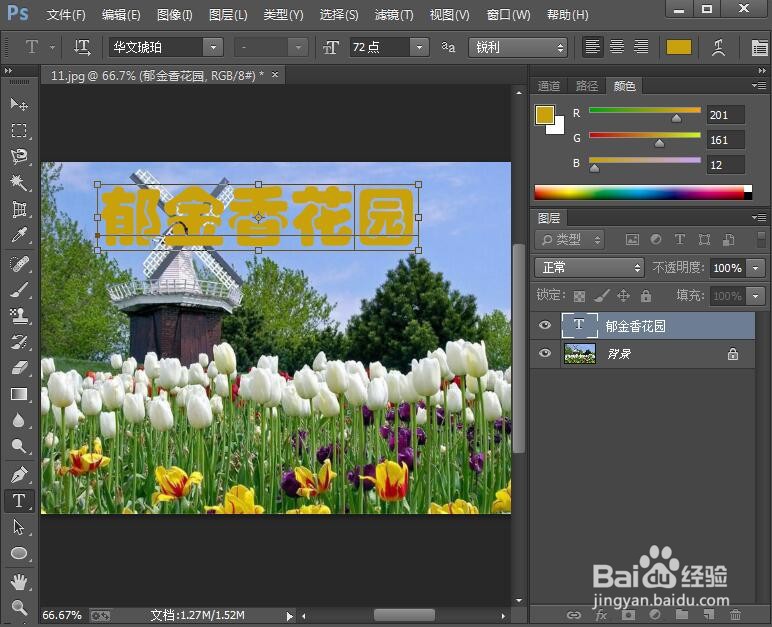The width and height of the screenshot is (772, 627).
Task: Select the Rectangular Marquee tool
Action: tap(19, 131)
